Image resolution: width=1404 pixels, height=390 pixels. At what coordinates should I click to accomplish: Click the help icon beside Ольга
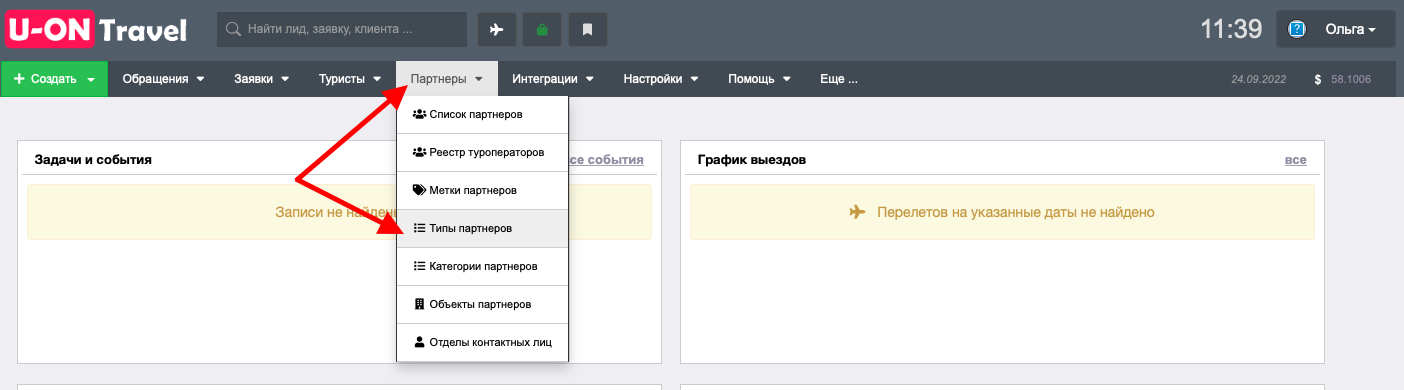(x=1298, y=30)
